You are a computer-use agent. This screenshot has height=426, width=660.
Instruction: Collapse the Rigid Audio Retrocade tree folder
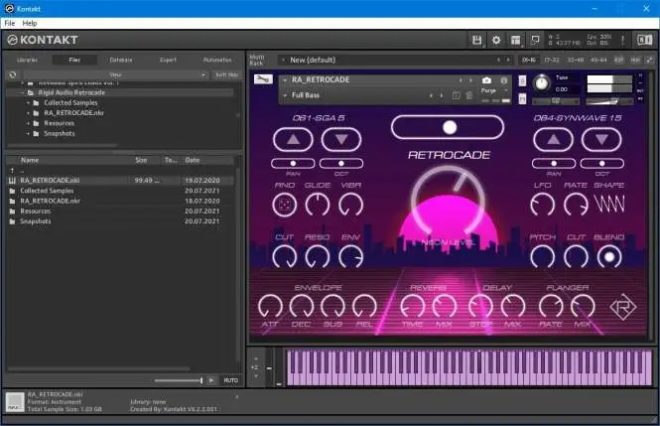pyautogui.click(x=22, y=93)
